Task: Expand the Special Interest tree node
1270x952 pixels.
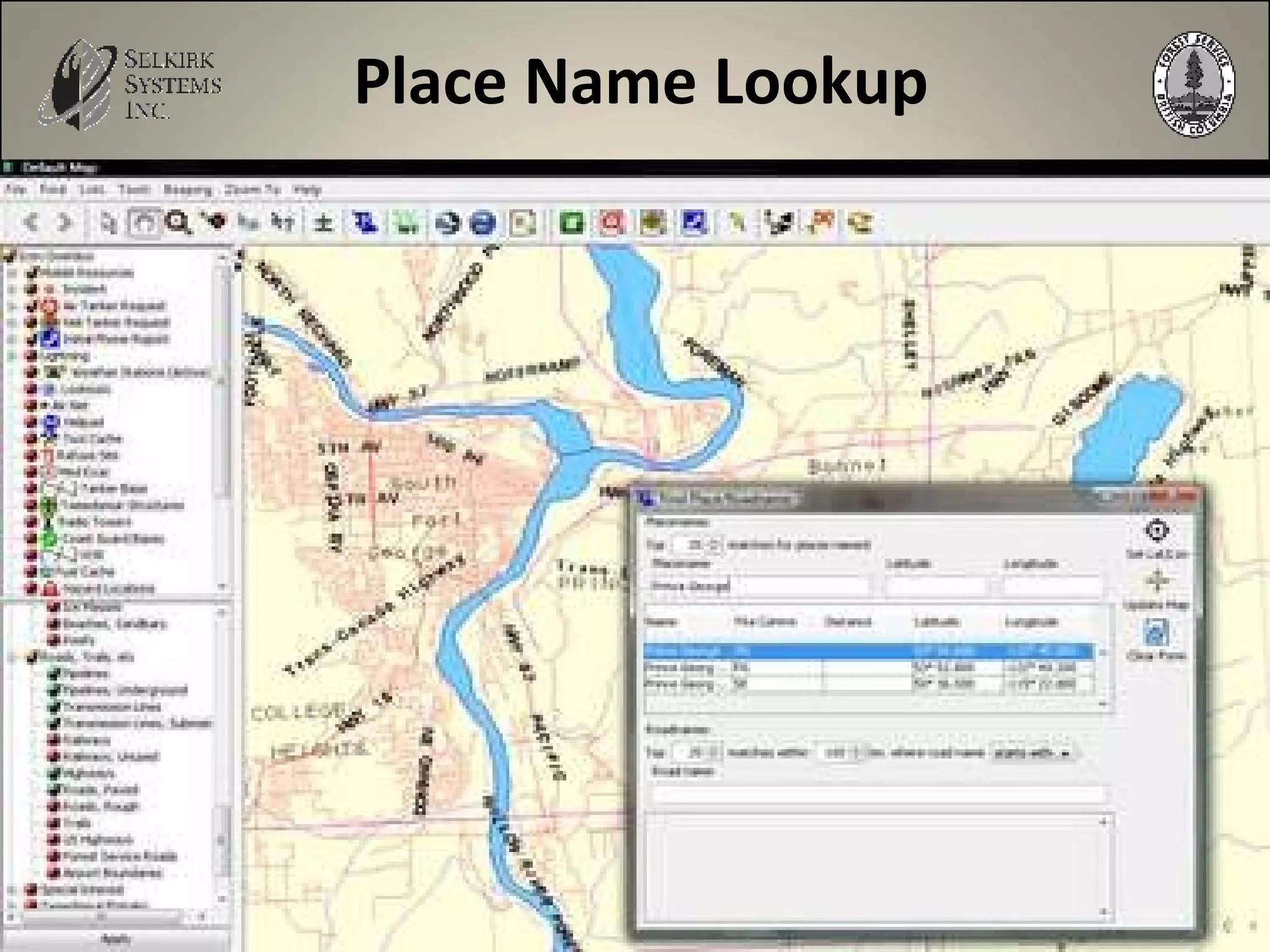Action: [x=11, y=890]
